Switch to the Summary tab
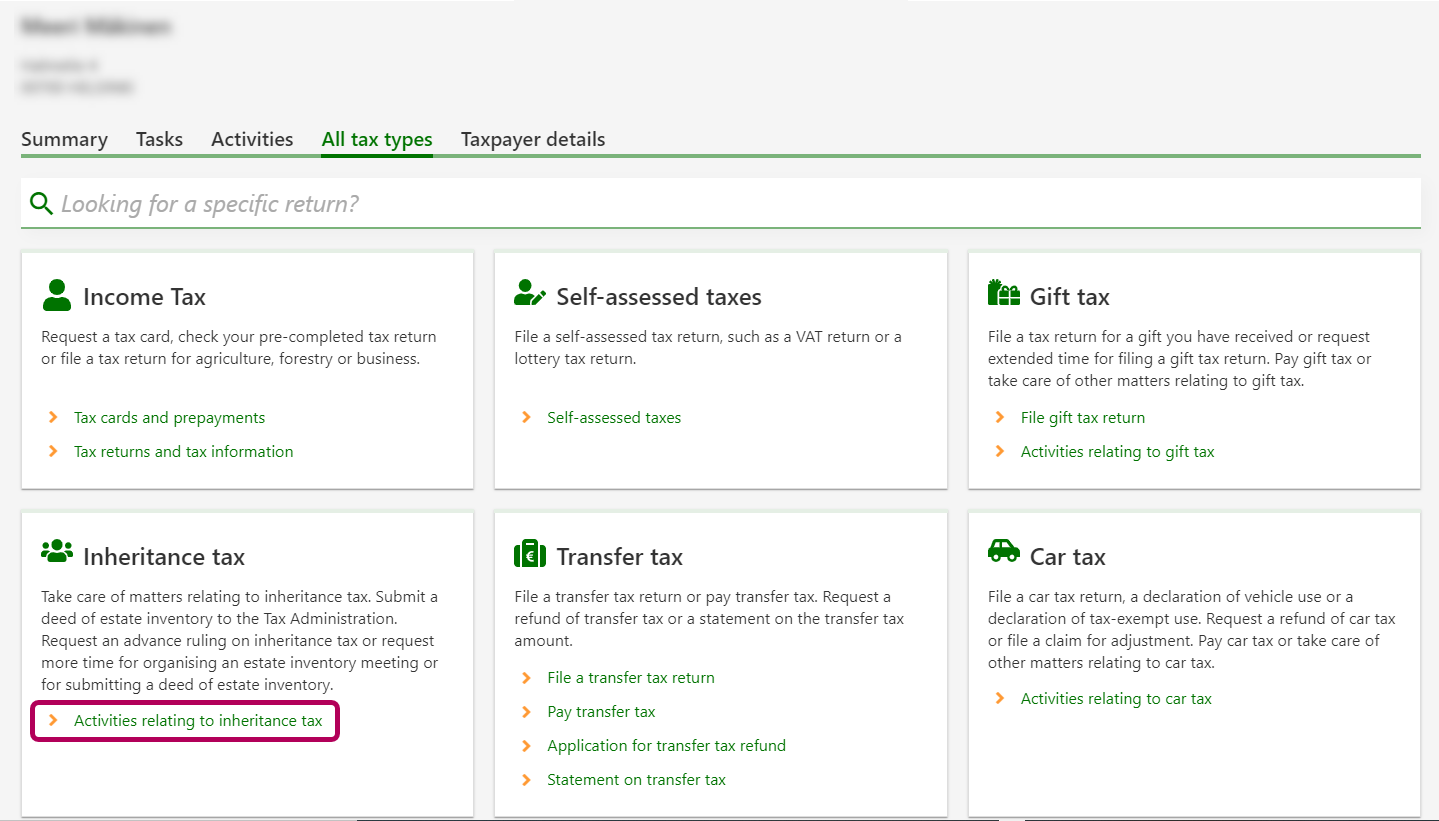The height and width of the screenshot is (821, 1439). pos(64,140)
